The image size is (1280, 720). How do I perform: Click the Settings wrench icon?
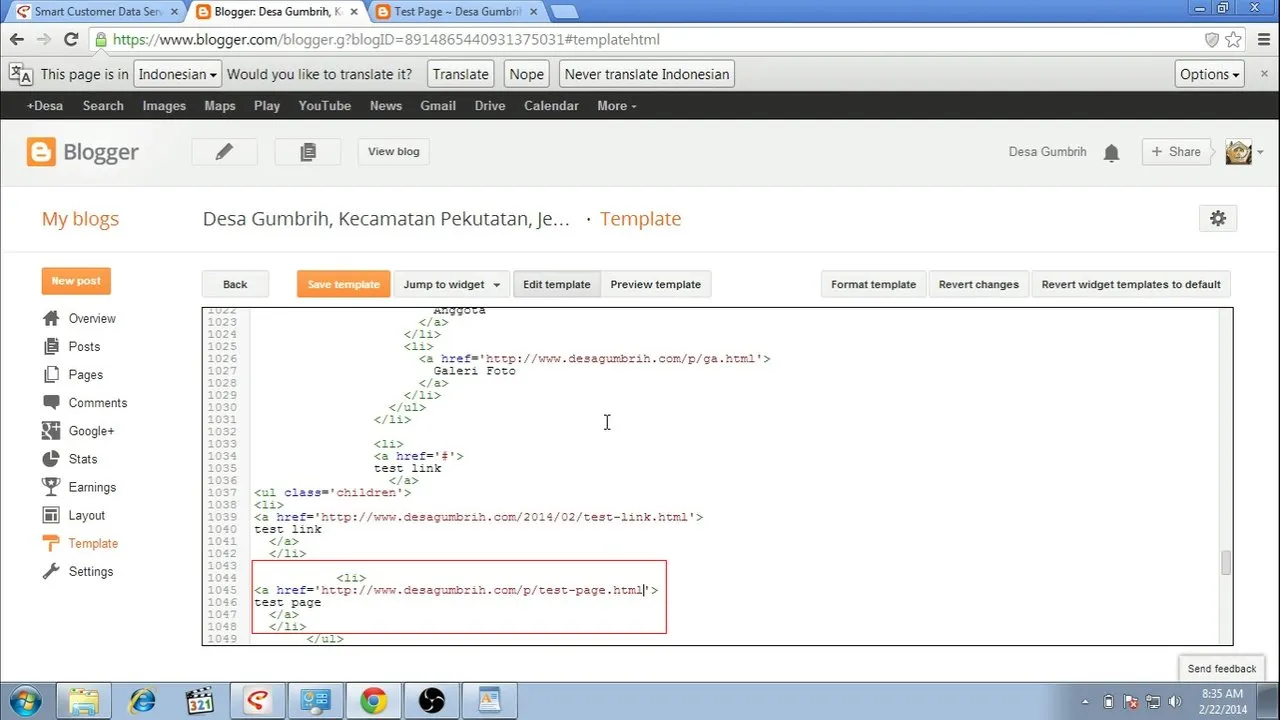click(51, 571)
